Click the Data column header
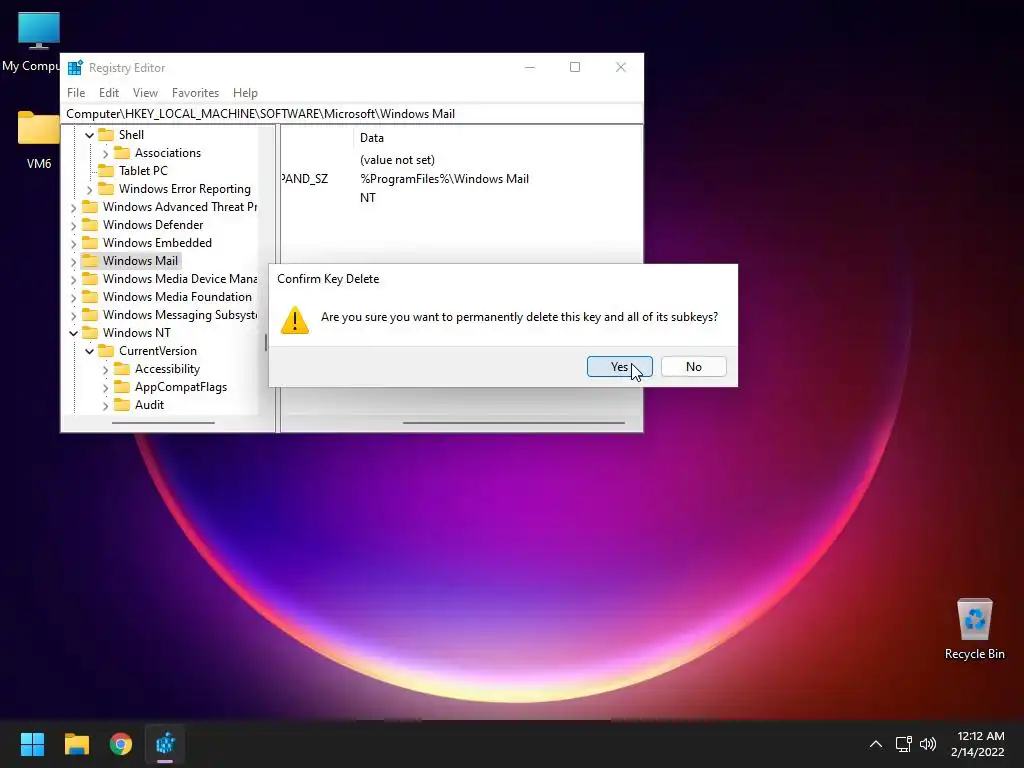Image resolution: width=1024 pixels, height=768 pixels. (372, 138)
